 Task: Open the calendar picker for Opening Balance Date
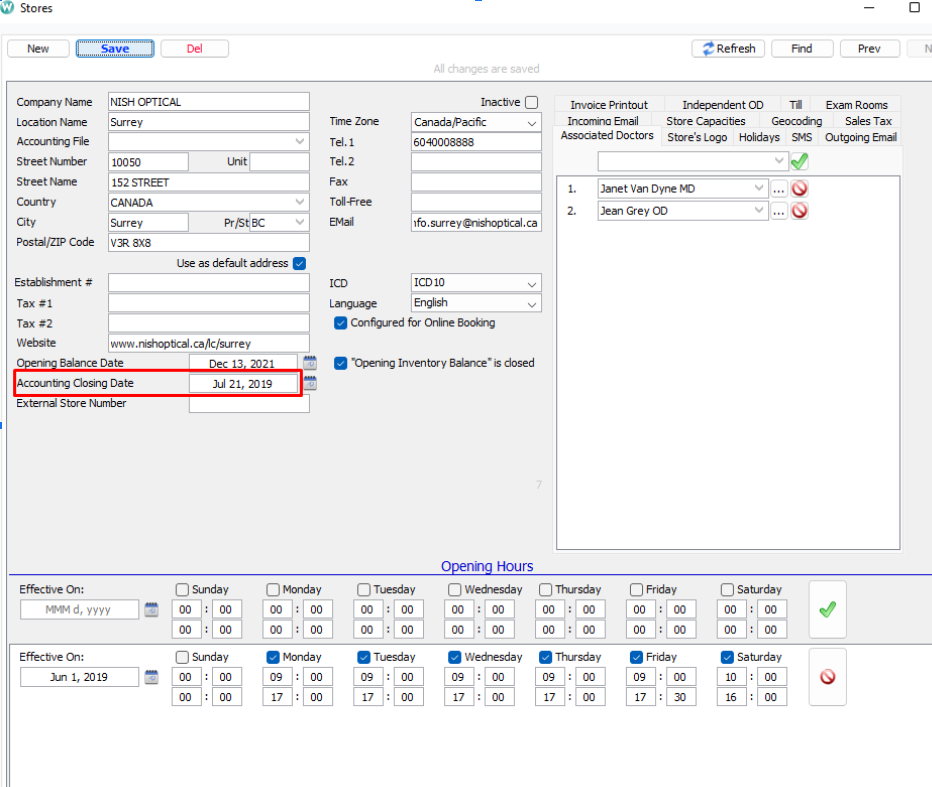[x=310, y=362]
